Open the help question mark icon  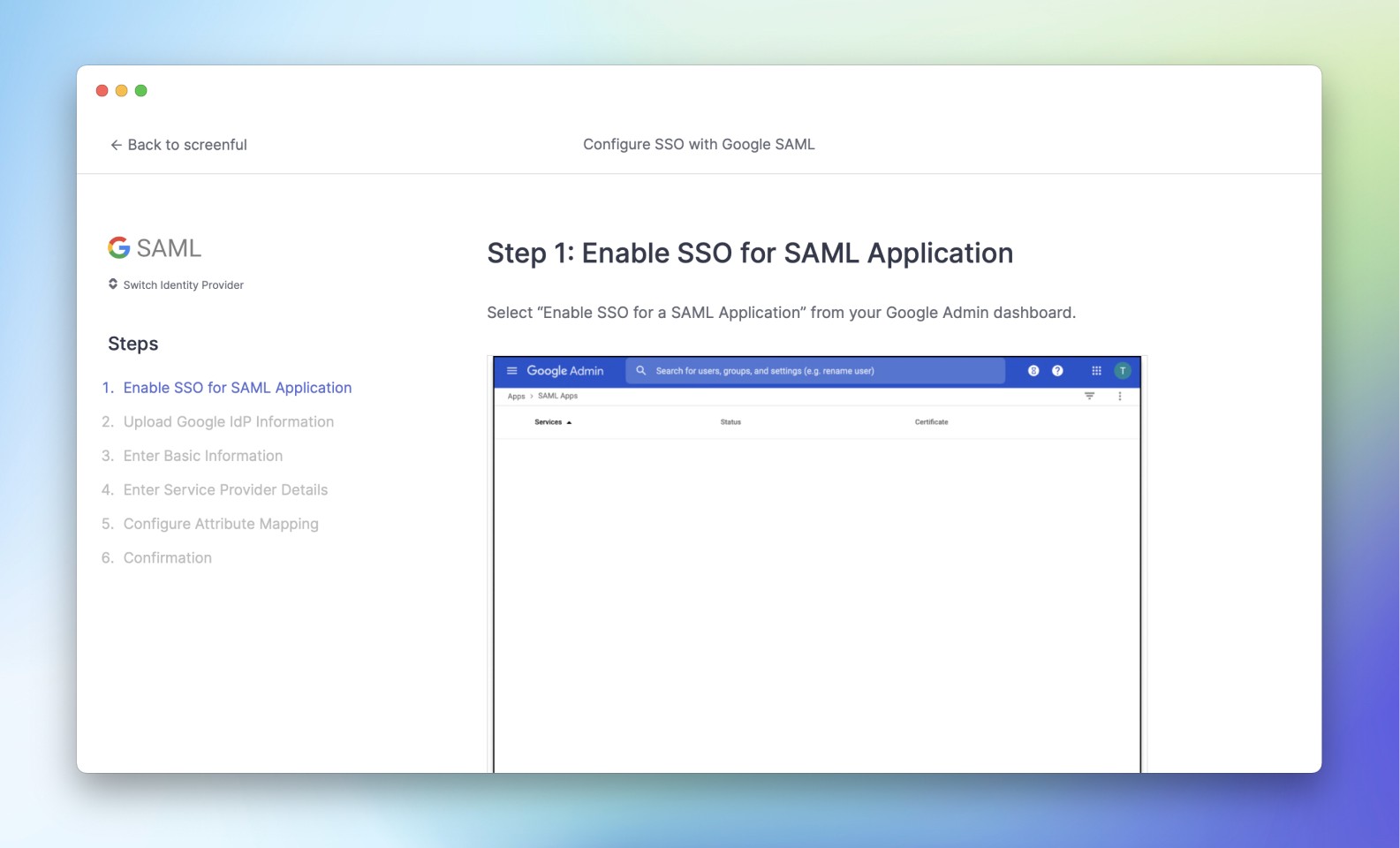tap(1057, 371)
